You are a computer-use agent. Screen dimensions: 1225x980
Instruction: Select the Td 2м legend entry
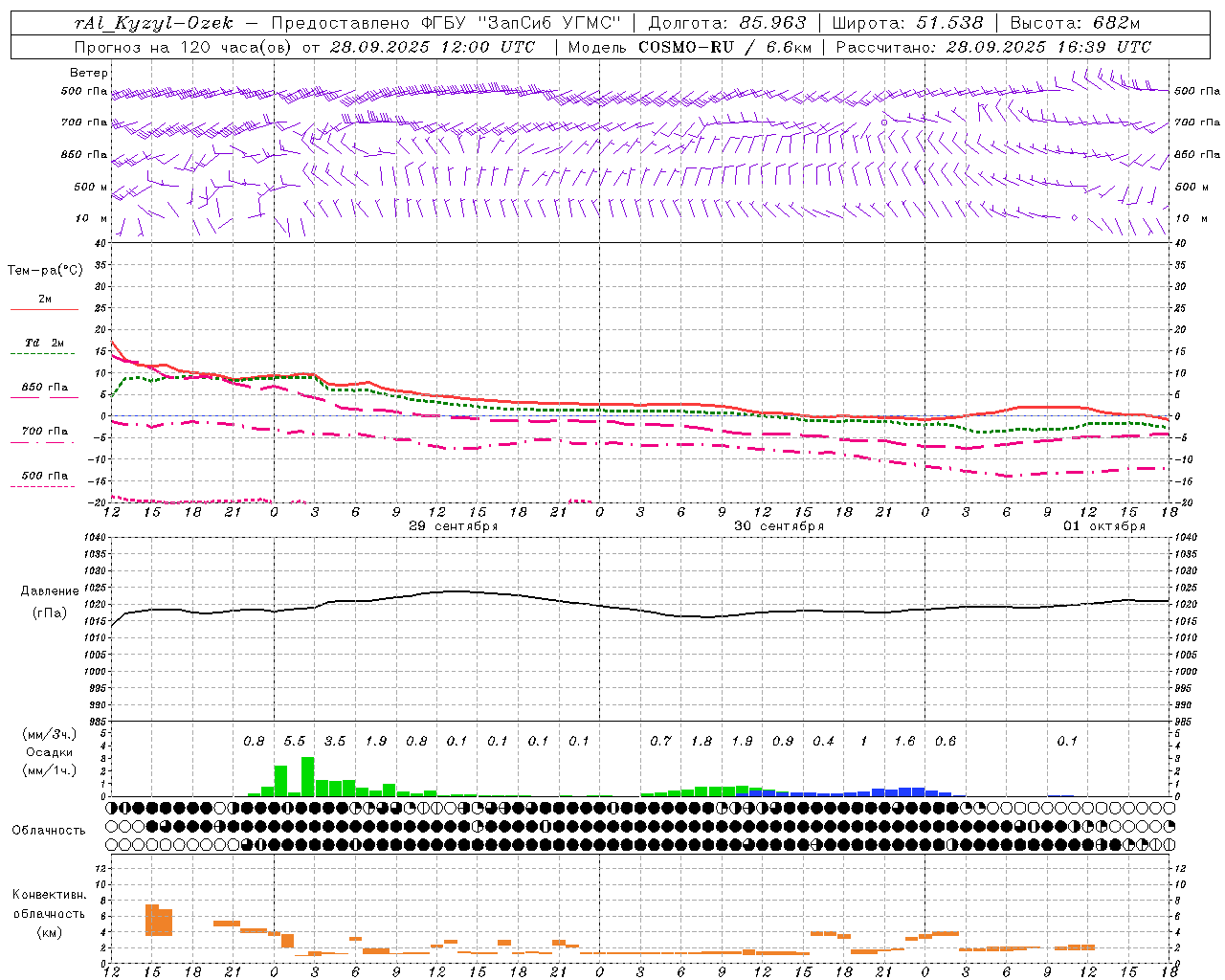coord(45,343)
